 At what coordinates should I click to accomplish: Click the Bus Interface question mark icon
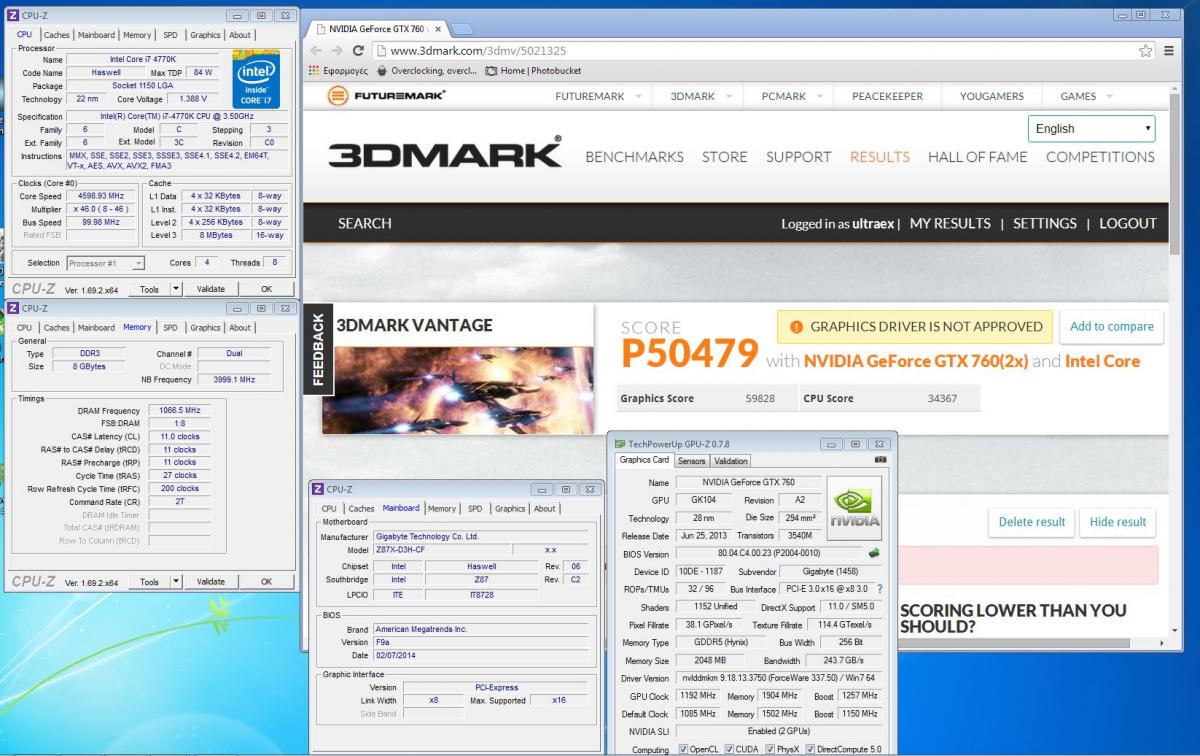(880, 589)
